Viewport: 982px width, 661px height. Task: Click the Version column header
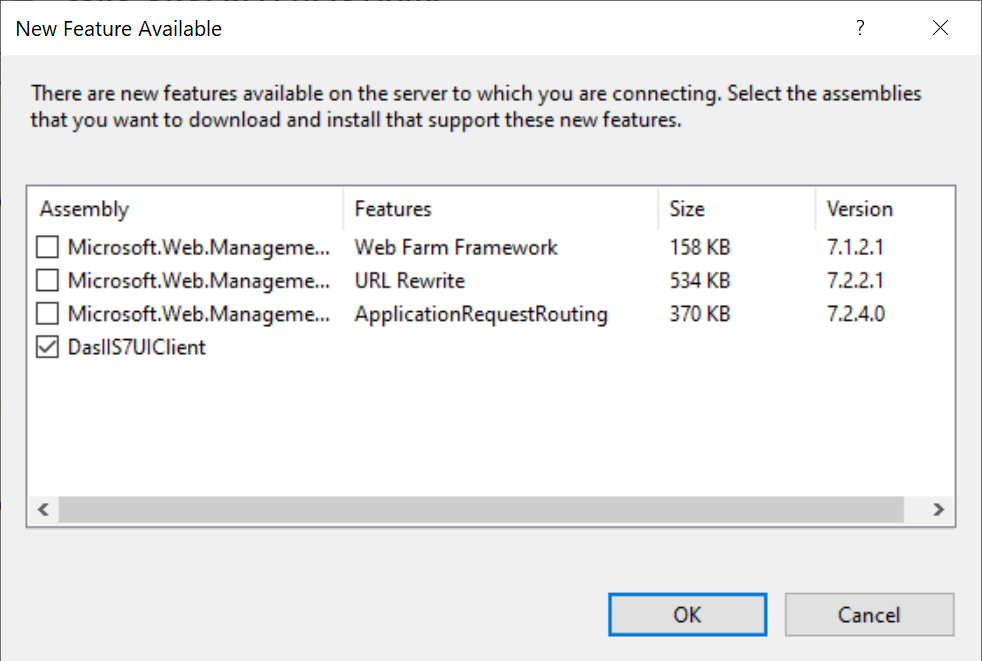coord(859,209)
